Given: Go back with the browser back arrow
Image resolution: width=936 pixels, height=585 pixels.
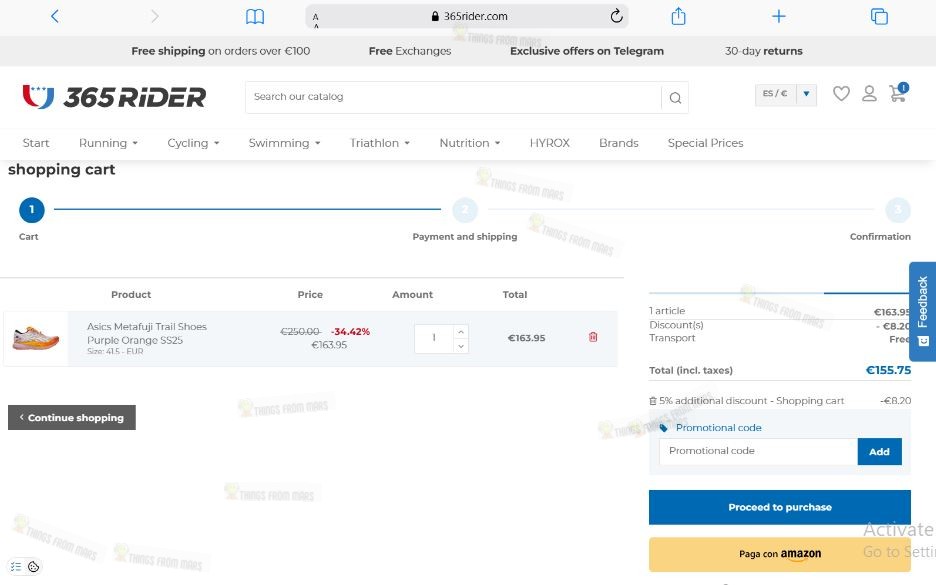Looking at the screenshot, I should click(x=55, y=16).
